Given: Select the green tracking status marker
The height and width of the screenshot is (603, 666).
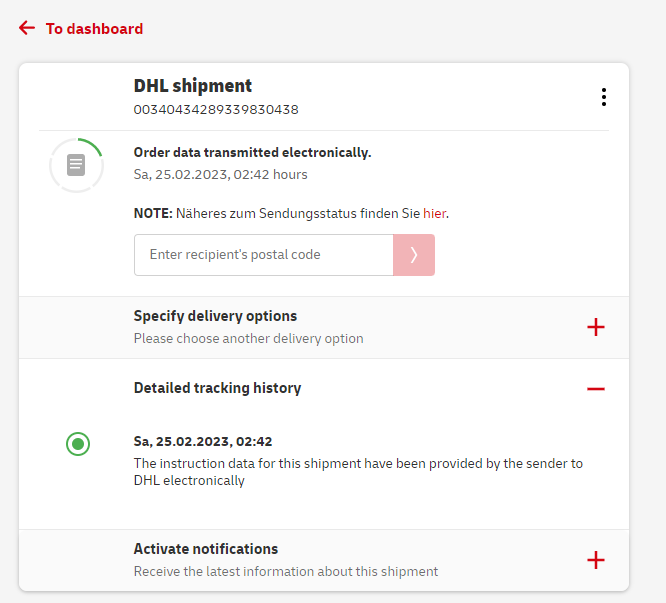Looking at the screenshot, I should tap(78, 443).
